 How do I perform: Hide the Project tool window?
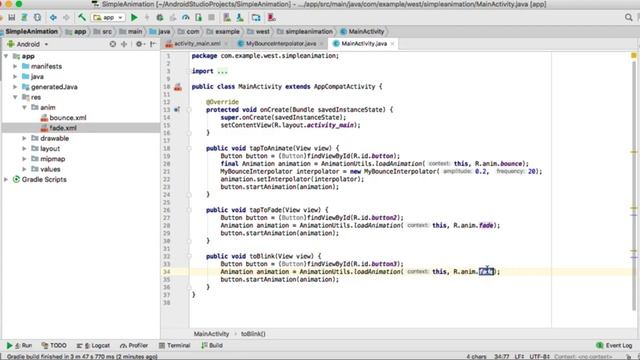click(153, 44)
